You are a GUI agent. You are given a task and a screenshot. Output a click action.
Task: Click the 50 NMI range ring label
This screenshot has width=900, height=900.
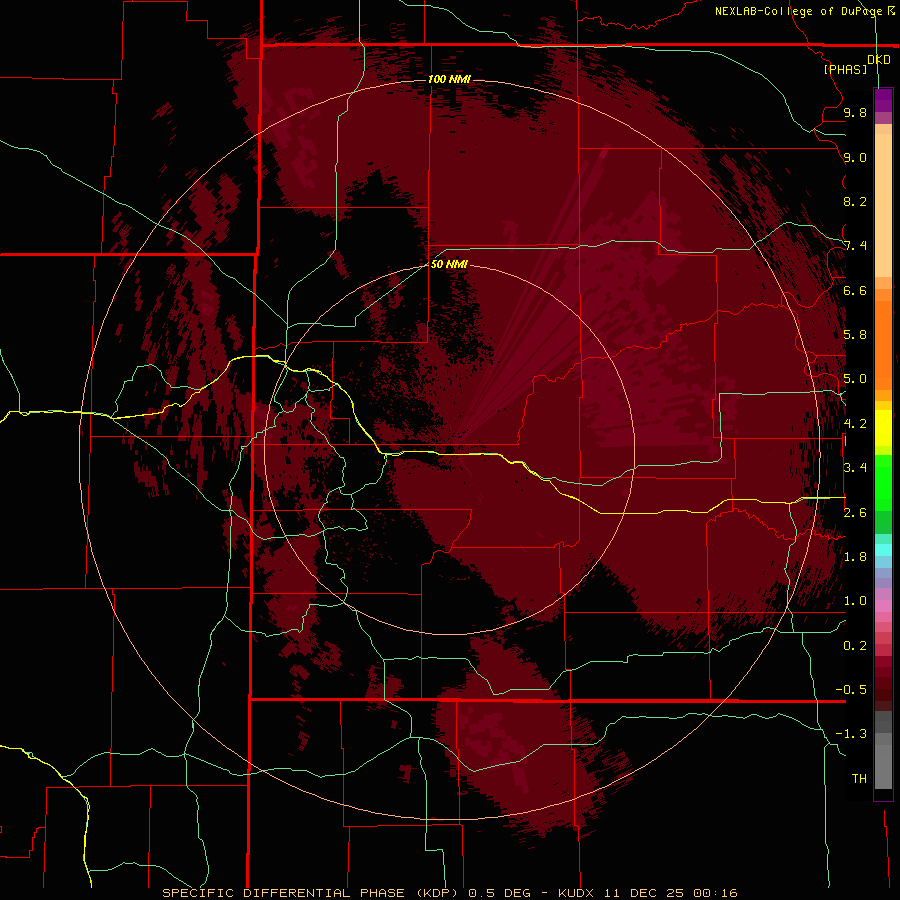tap(449, 264)
